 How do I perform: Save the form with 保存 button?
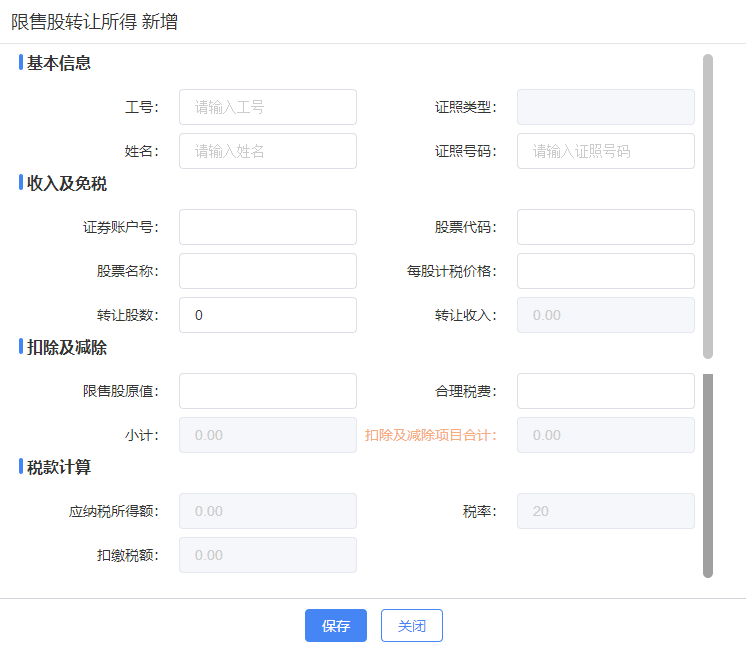pos(336,625)
